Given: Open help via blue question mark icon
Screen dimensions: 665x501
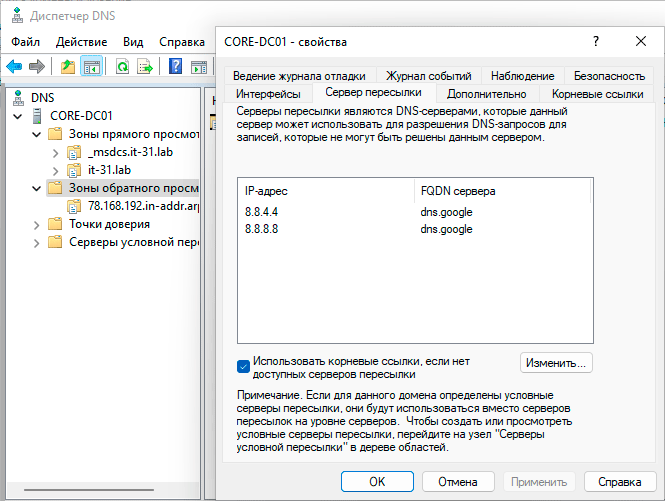Looking at the screenshot, I should click(x=175, y=66).
